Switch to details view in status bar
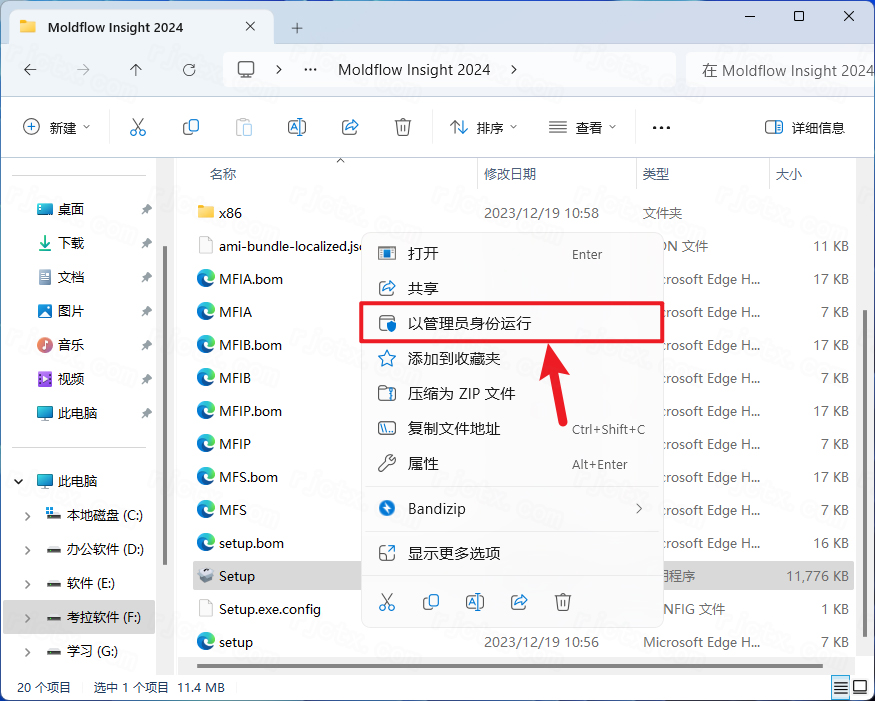This screenshot has height=701, width=875. [841, 687]
